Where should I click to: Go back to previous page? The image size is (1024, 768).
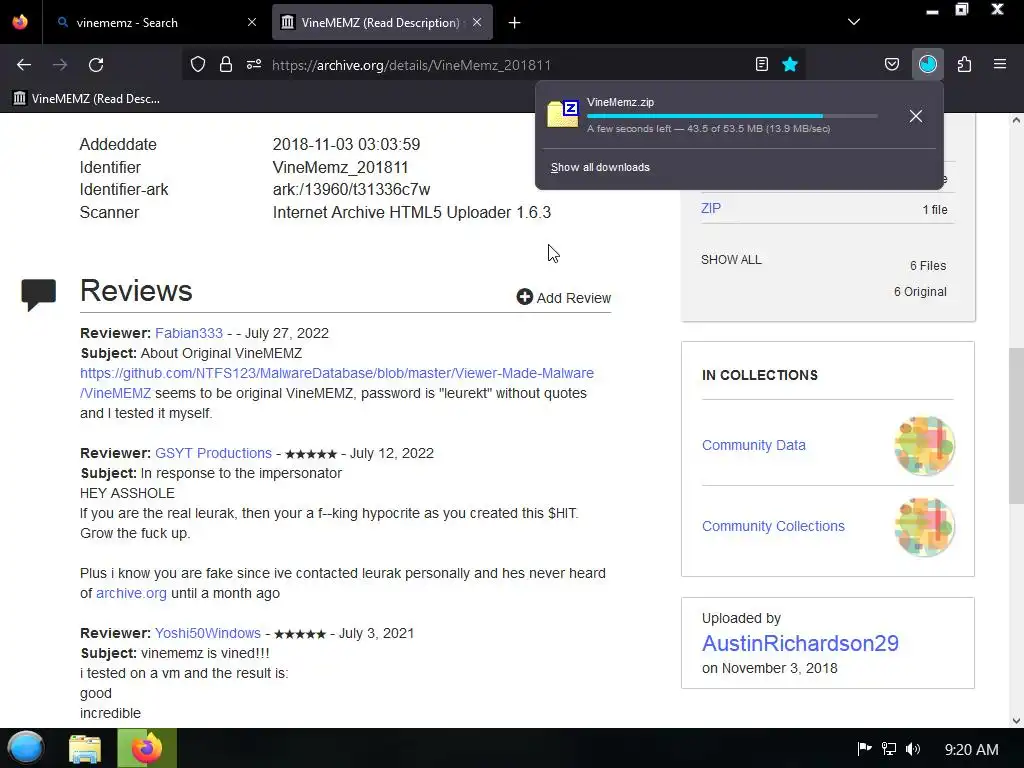click(x=24, y=65)
